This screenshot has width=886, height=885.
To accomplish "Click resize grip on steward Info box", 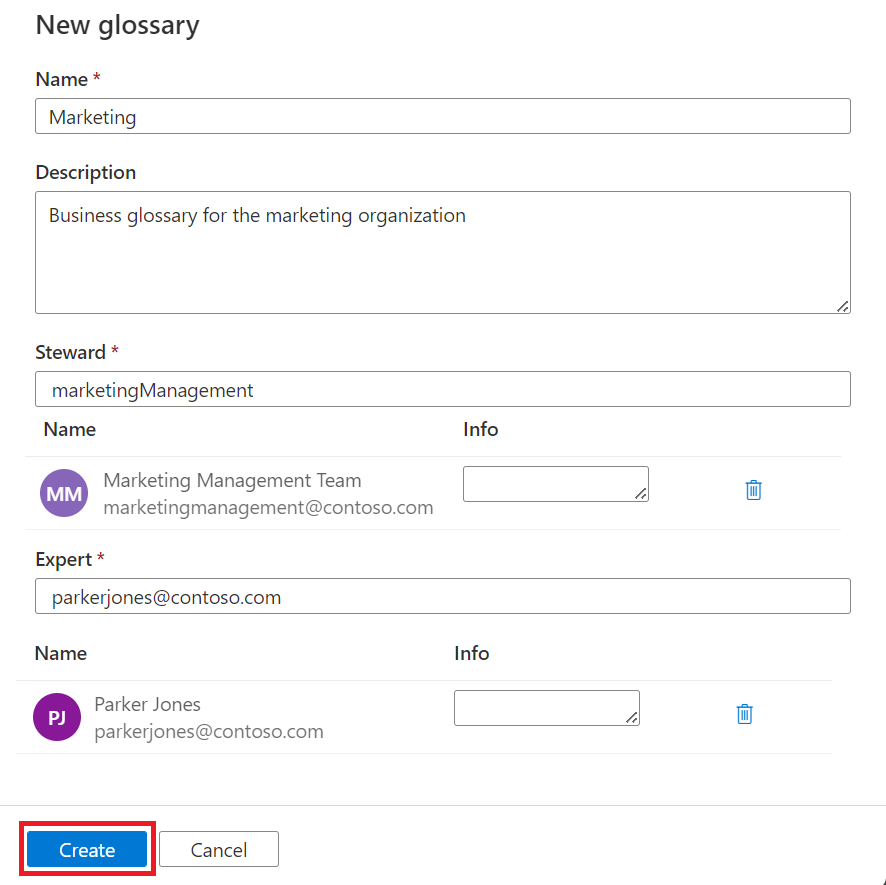I will pos(641,494).
